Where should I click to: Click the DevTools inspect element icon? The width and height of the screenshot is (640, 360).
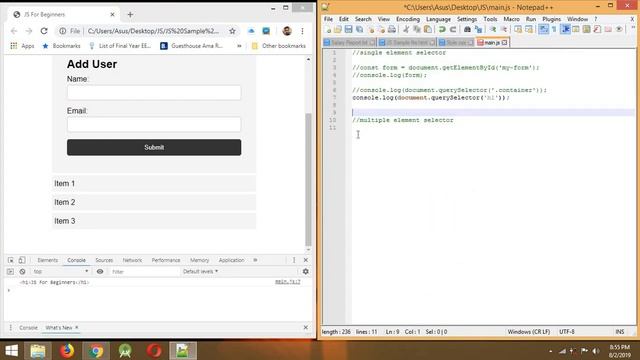click(11, 260)
